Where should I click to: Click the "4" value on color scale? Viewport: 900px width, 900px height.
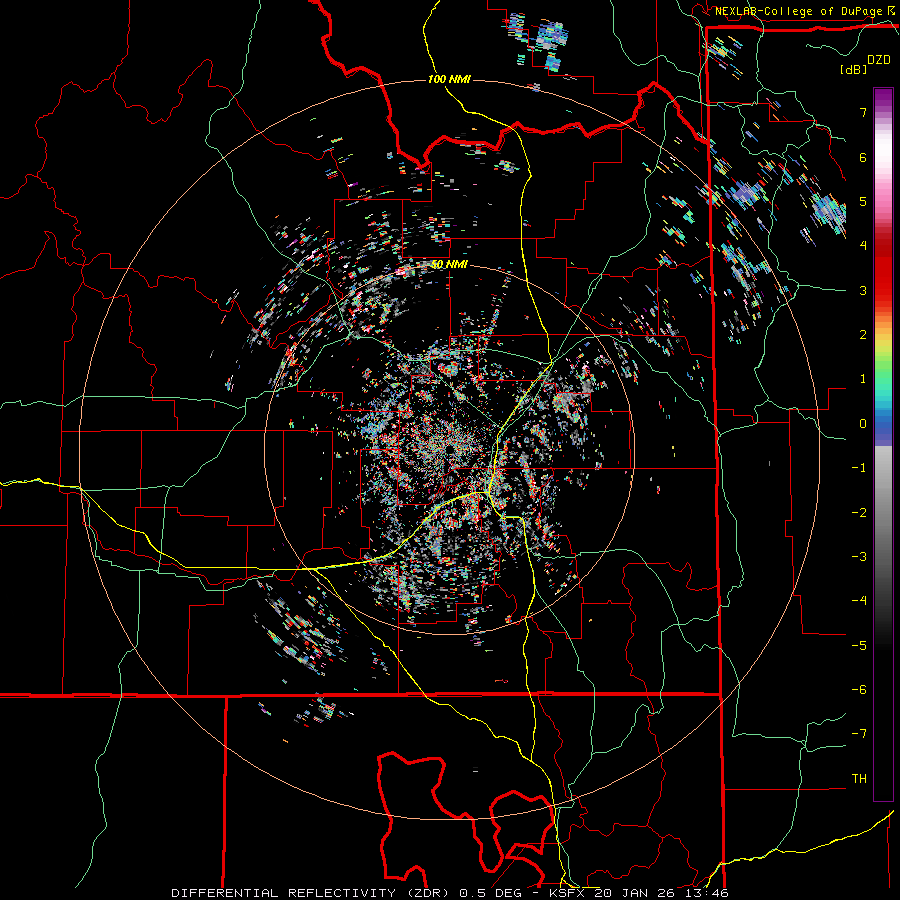(863, 246)
